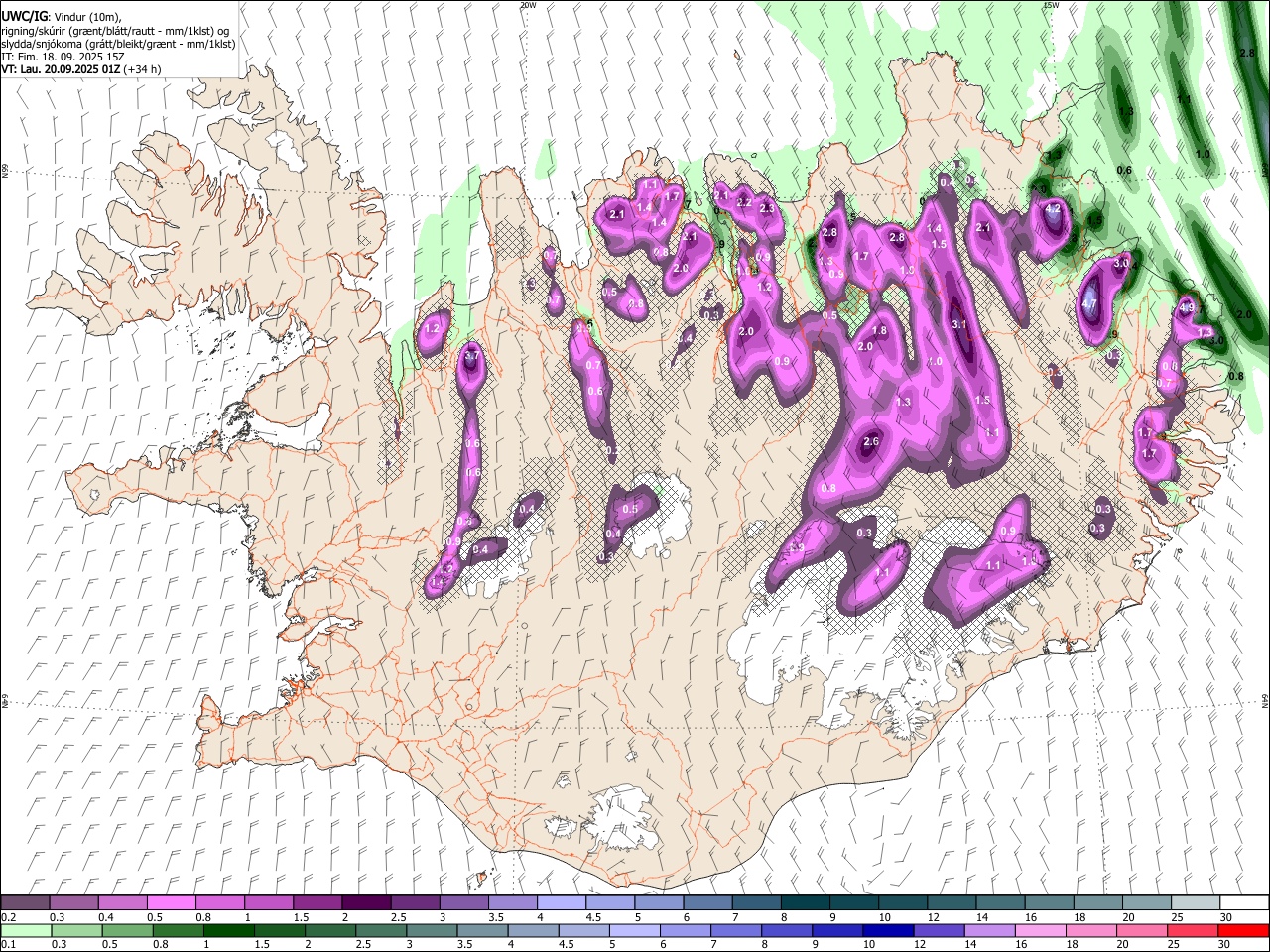Click the '3.7' snowfall value on the map

tap(472, 356)
